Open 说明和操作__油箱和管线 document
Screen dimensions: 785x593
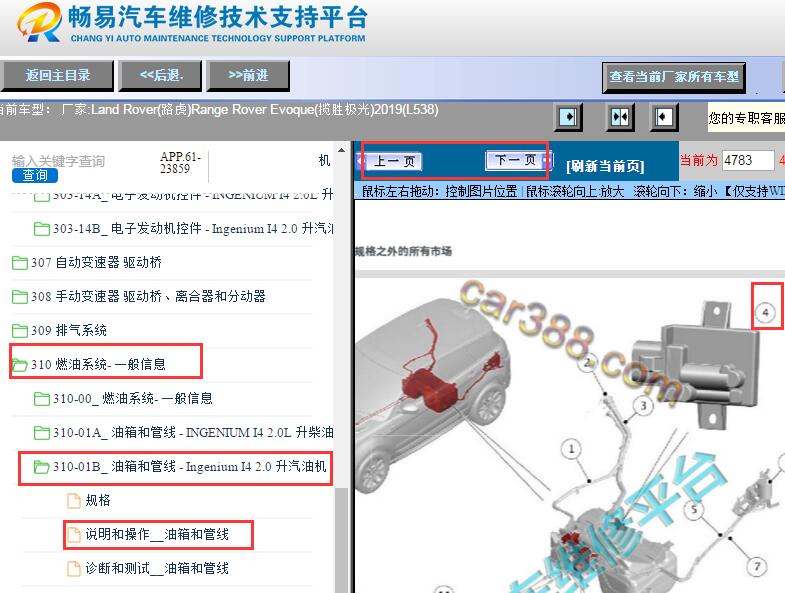[x=157, y=534]
